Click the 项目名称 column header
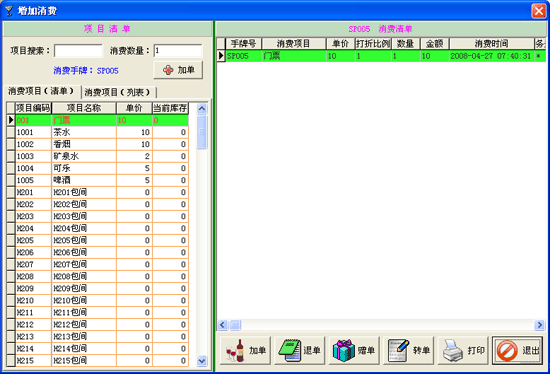The image size is (550, 374). pyautogui.click(x=84, y=108)
